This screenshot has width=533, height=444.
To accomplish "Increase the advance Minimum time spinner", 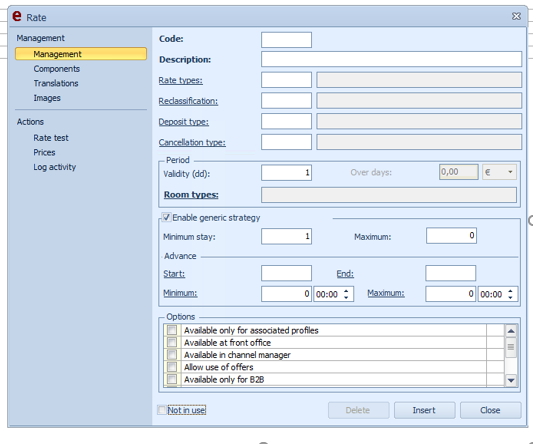I will (346, 291).
